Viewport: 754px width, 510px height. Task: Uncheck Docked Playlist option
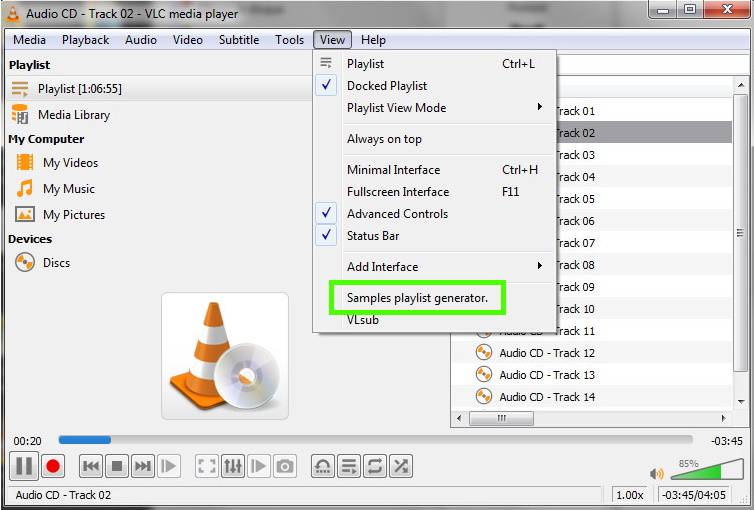[435, 86]
